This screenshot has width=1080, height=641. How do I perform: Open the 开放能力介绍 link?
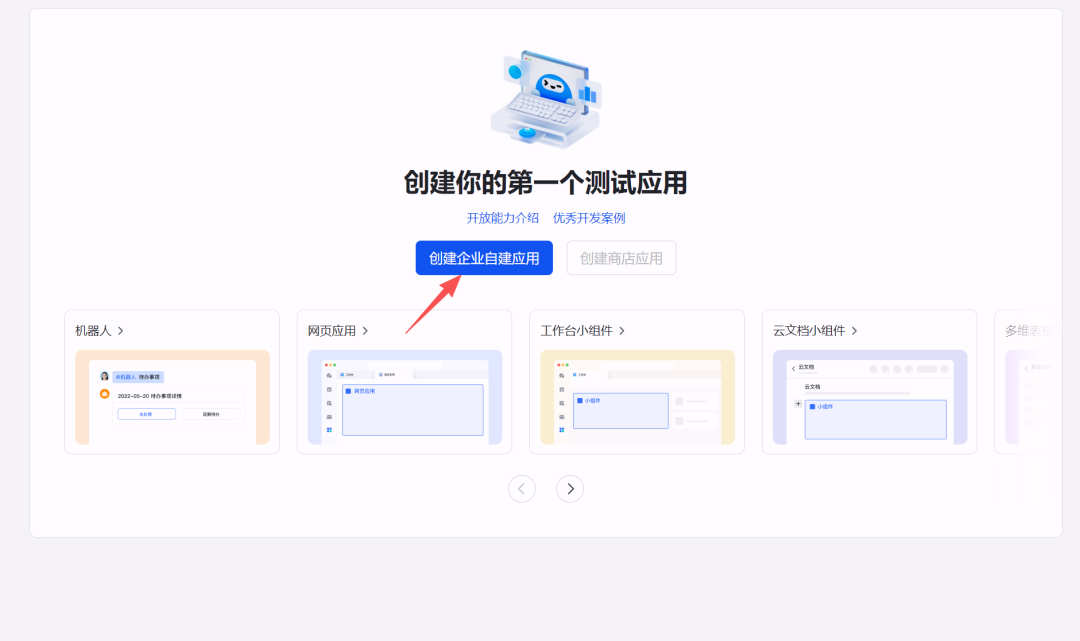click(502, 218)
